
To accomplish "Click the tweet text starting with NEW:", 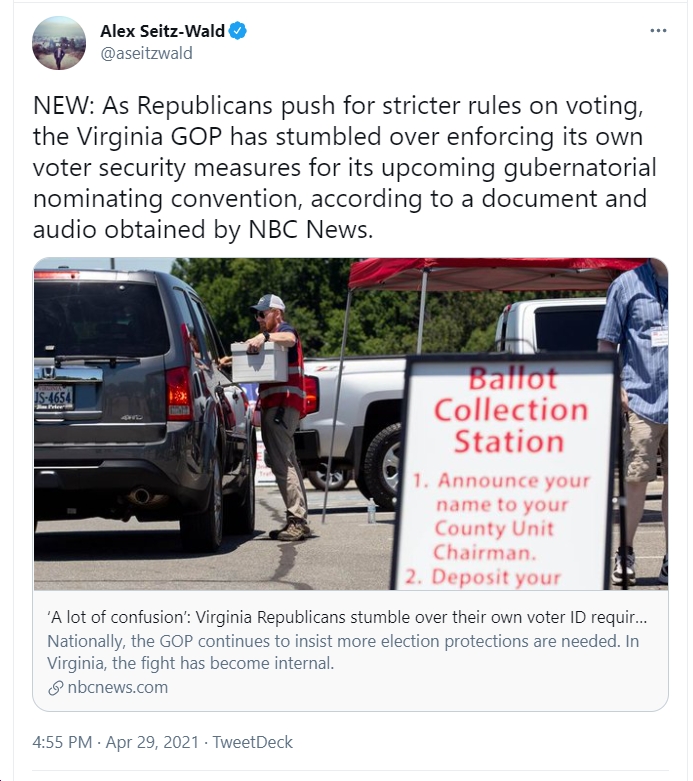I will point(345,167).
